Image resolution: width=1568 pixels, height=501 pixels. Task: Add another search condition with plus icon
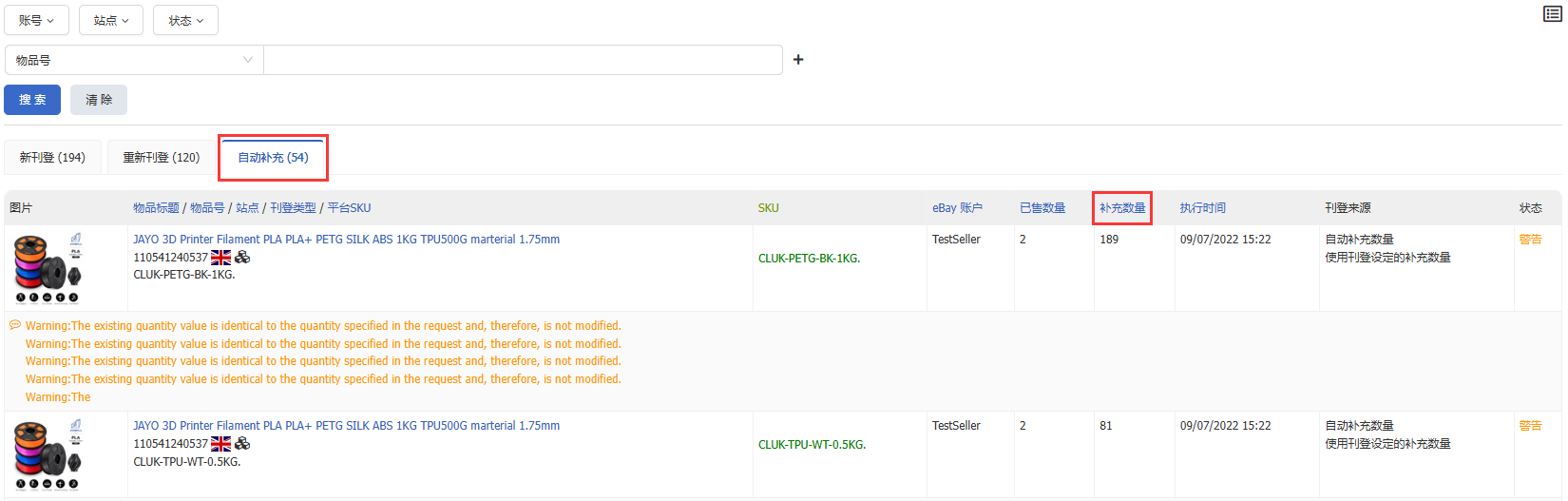[798, 60]
